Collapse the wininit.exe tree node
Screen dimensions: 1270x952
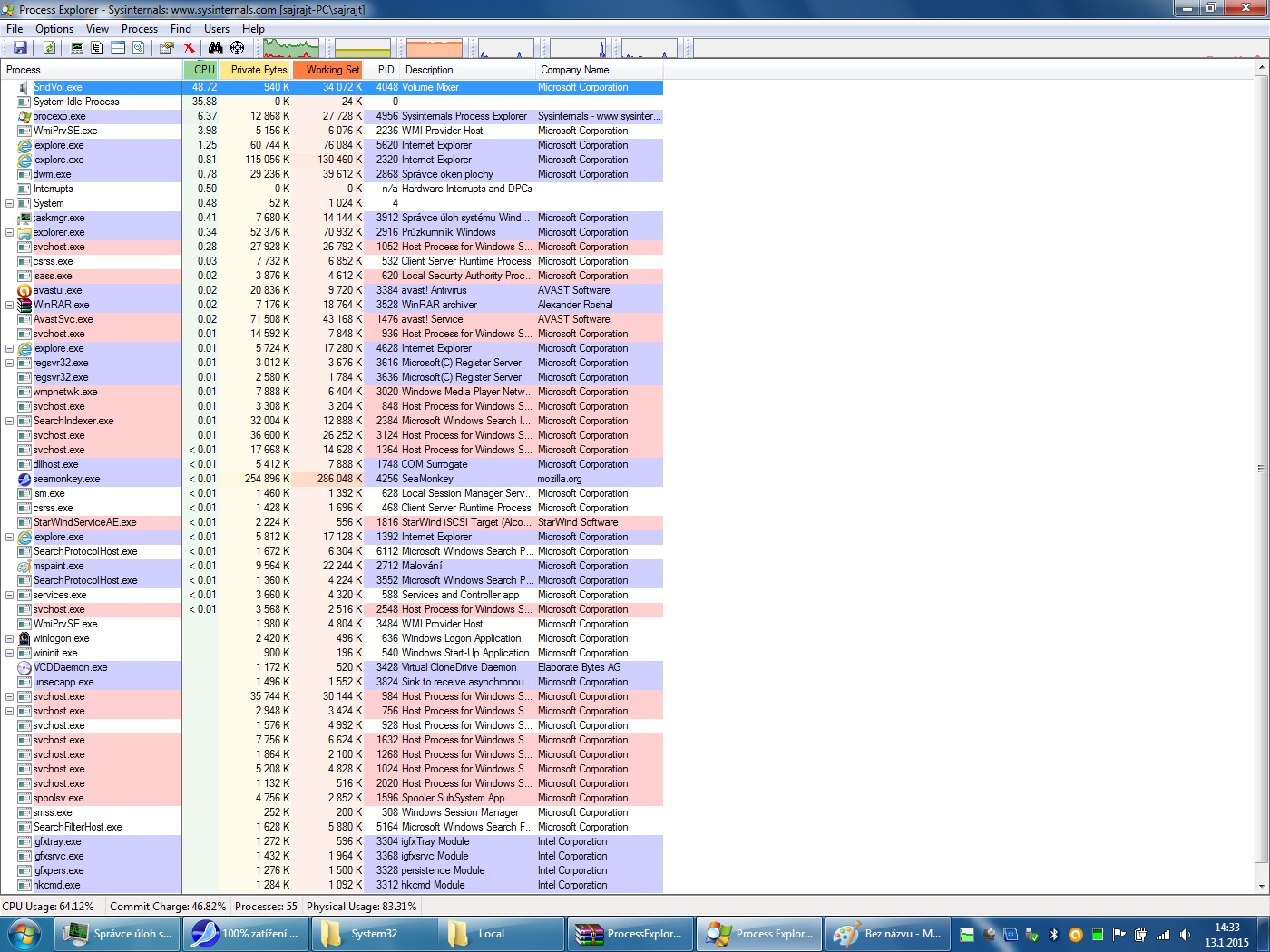click(x=9, y=653)
